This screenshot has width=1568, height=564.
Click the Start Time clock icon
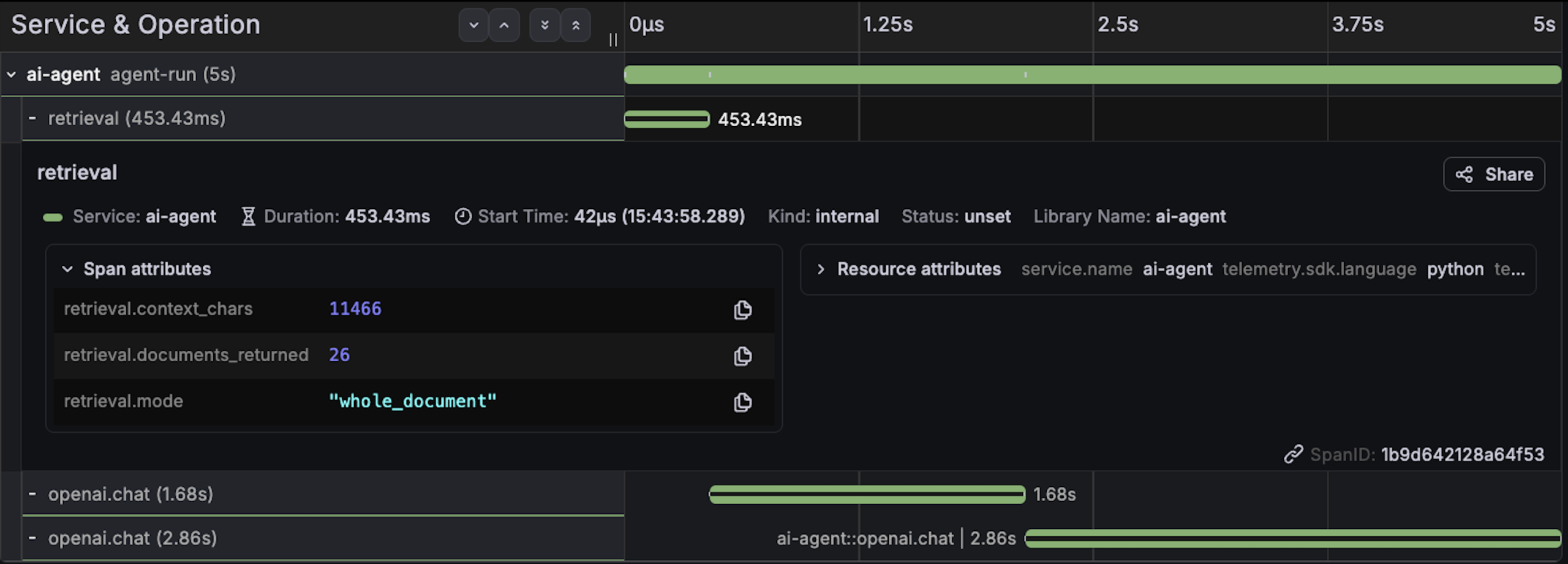click(463, 216)
